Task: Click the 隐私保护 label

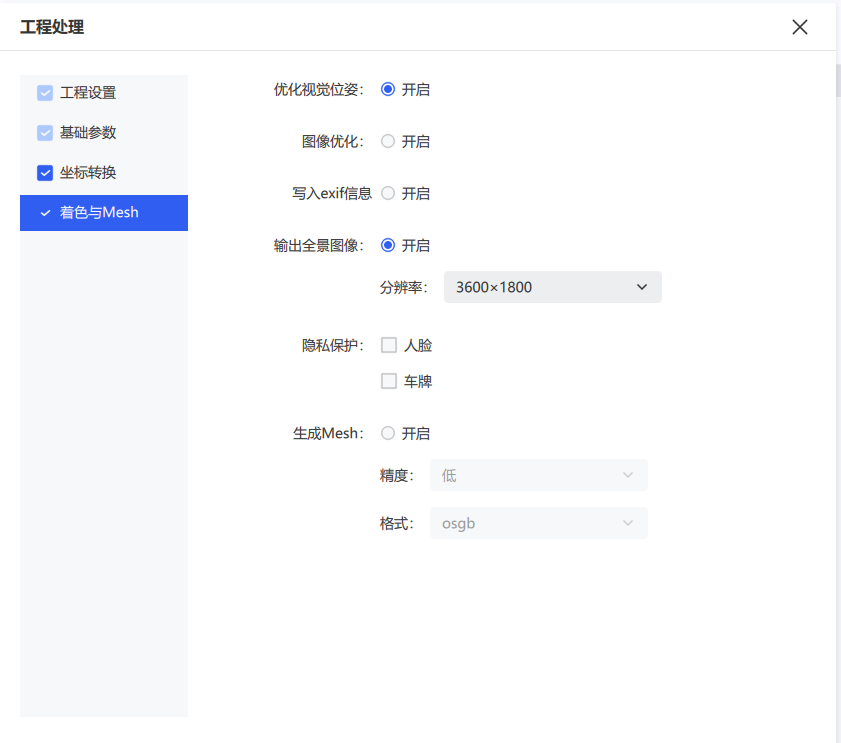Action: [333, 345]
